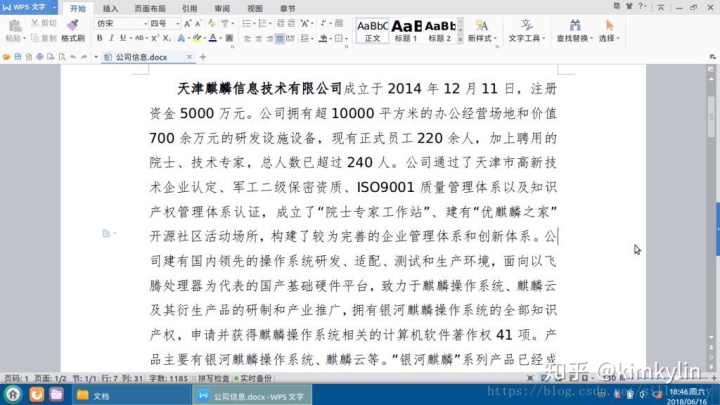Switch to the 插入 tab
This screenshot has width=720, height=405.
[110, 8]
